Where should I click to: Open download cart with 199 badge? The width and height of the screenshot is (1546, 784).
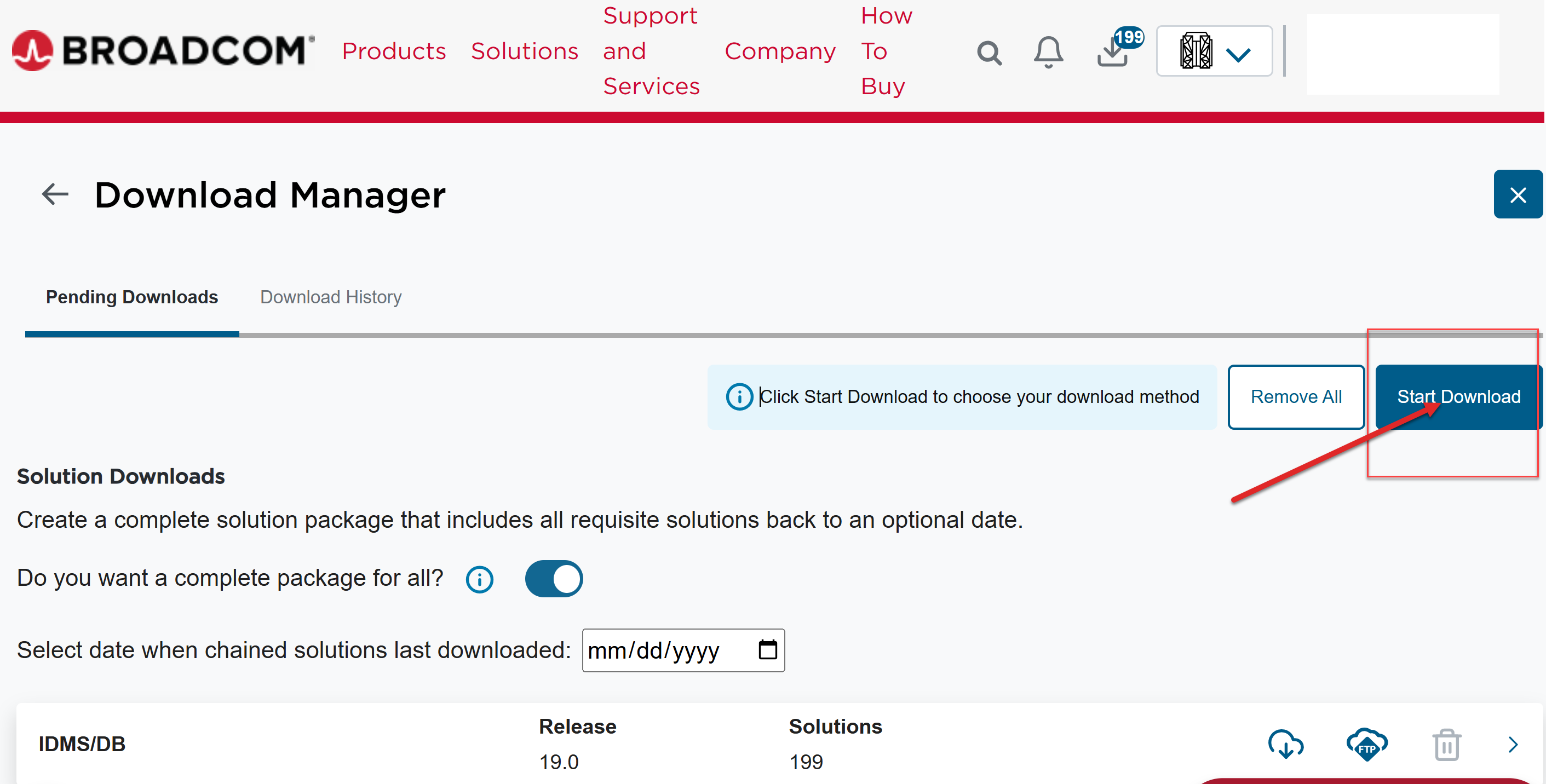pyautogui.click(x=1114, y=51)
